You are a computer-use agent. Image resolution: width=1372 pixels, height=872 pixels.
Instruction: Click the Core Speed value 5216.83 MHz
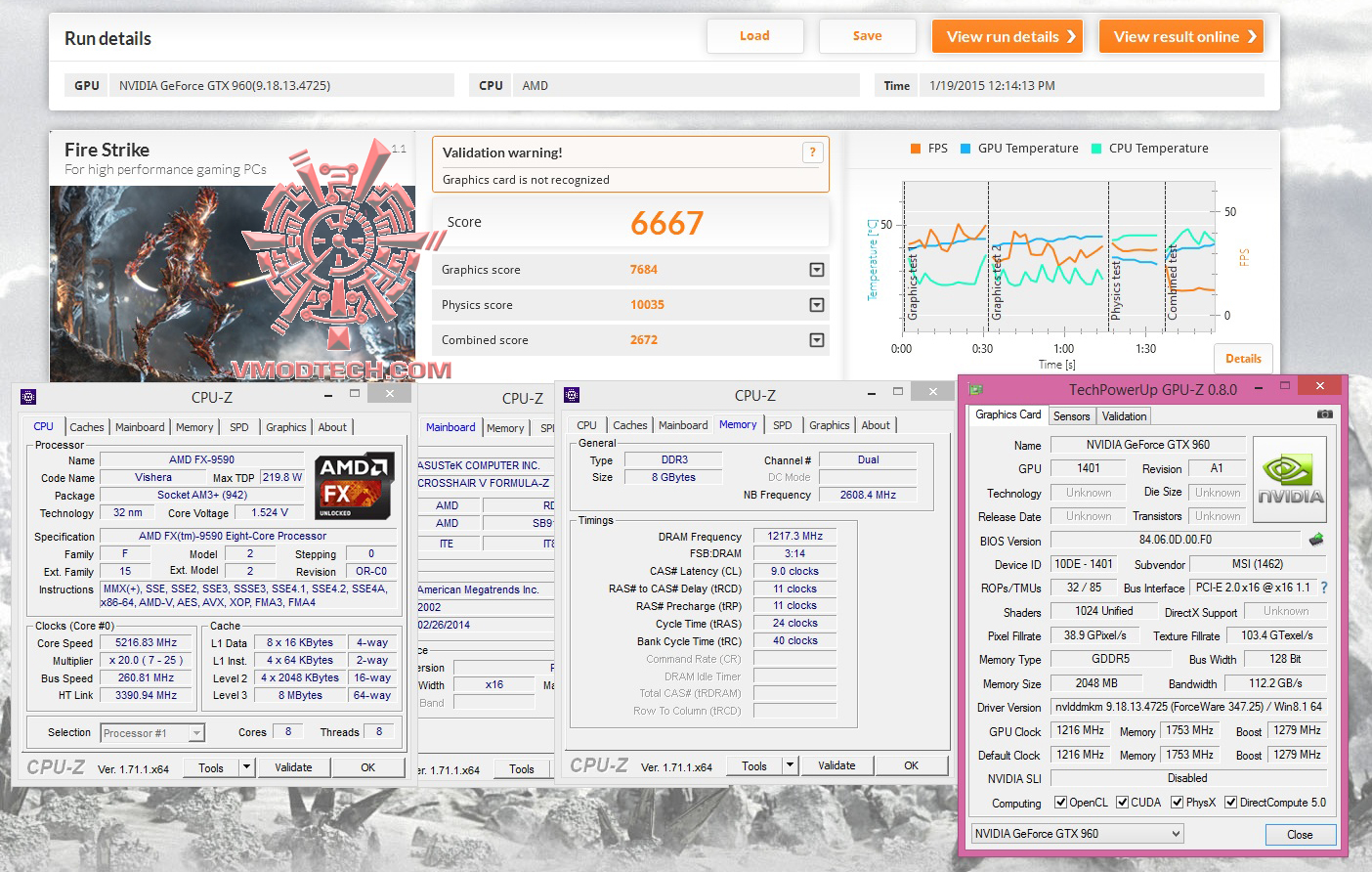[x=147, y=643]
